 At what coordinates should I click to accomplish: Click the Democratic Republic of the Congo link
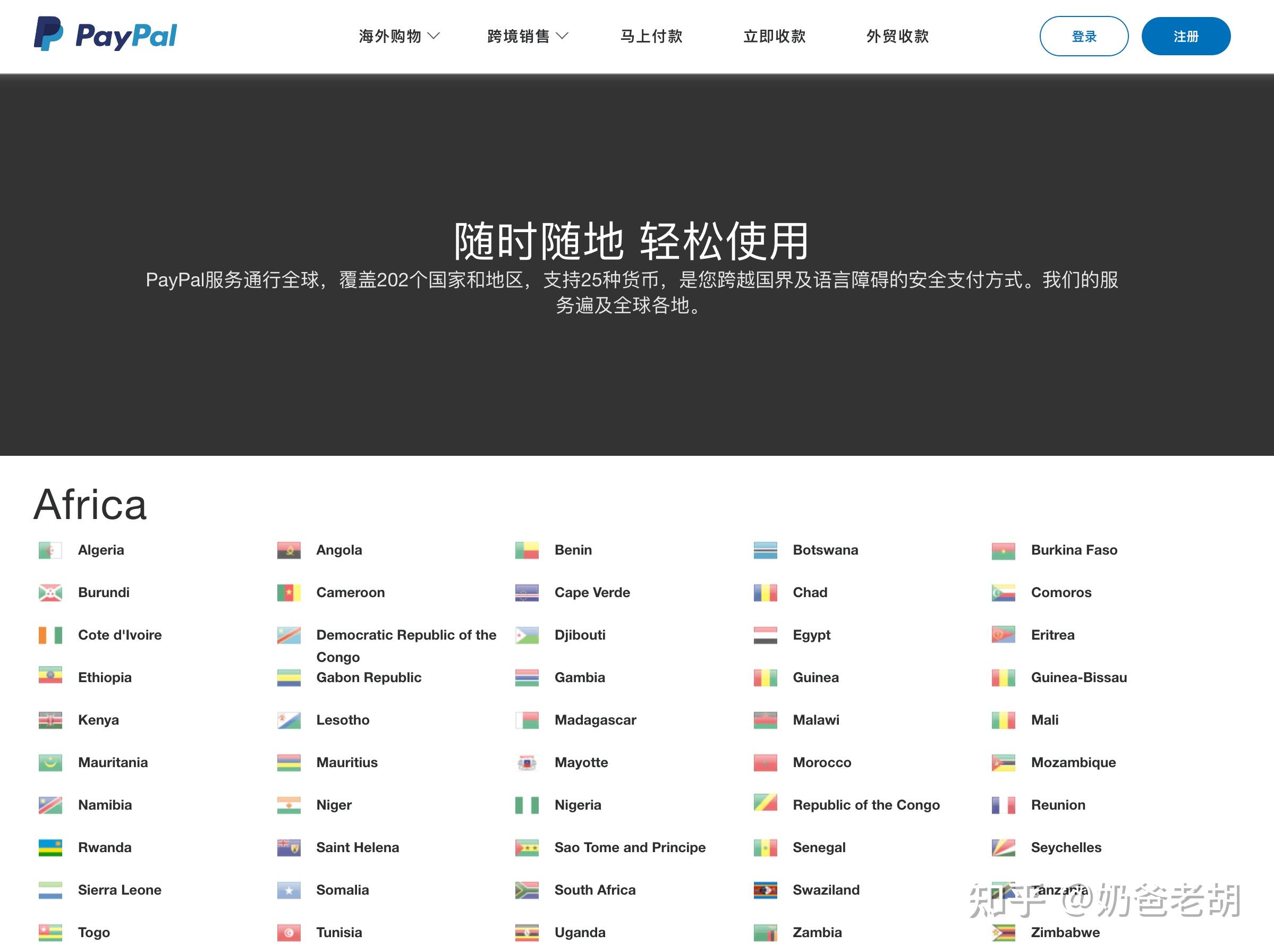coord(405,635)
